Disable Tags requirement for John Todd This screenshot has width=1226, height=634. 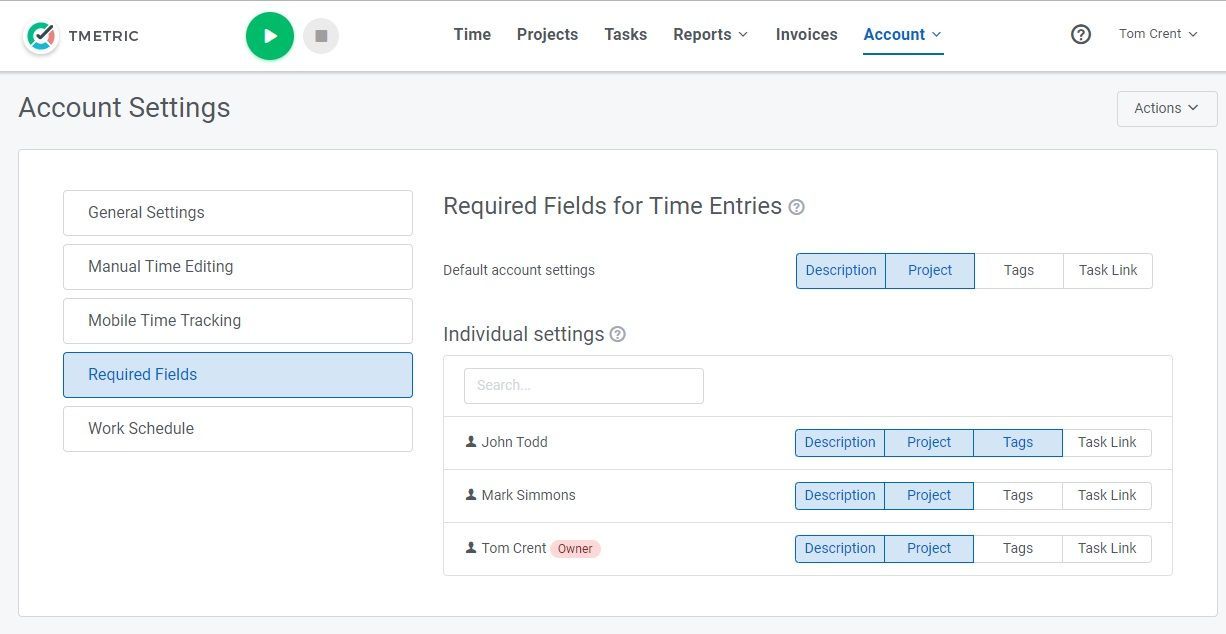click(1018, 443)
